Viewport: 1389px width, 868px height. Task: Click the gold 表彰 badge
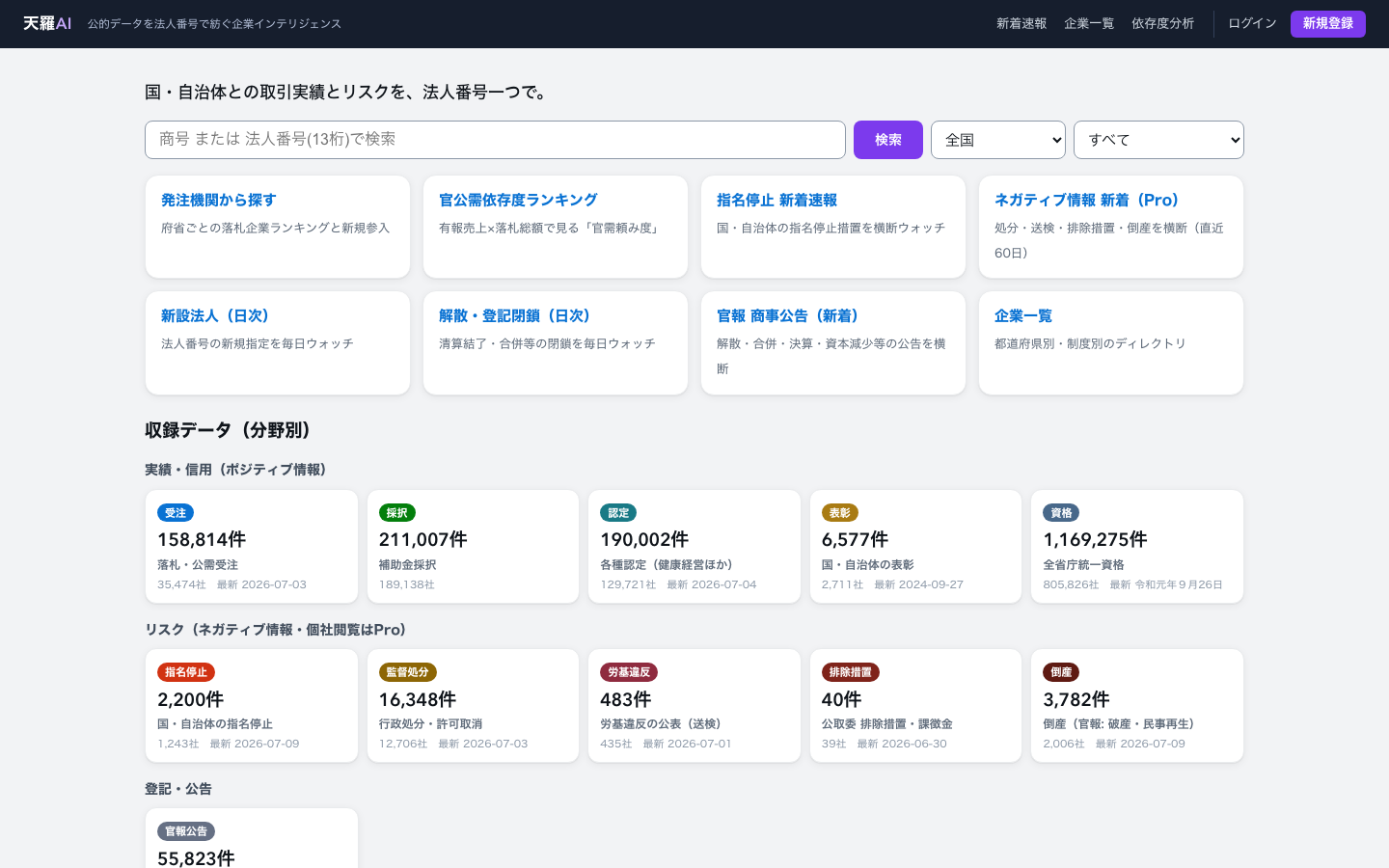click(840, 513)
